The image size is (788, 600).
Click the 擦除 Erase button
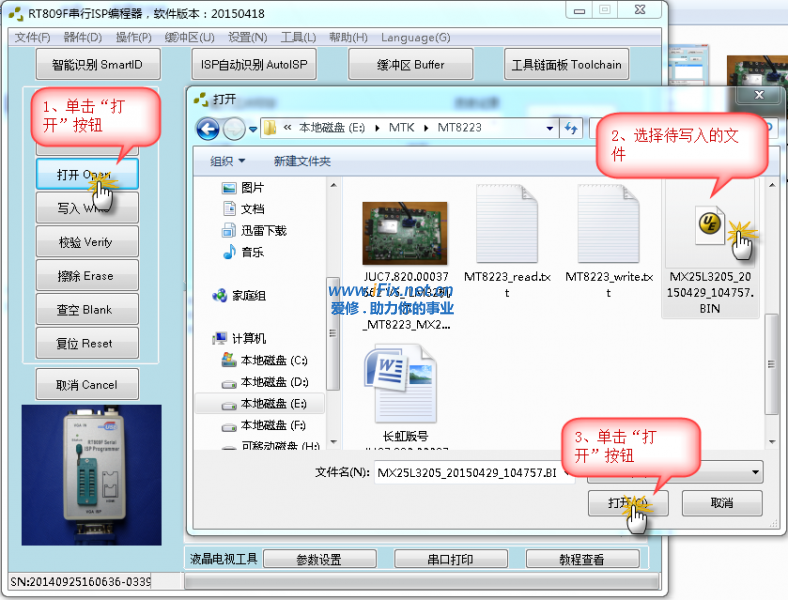[x=85, y=276]
